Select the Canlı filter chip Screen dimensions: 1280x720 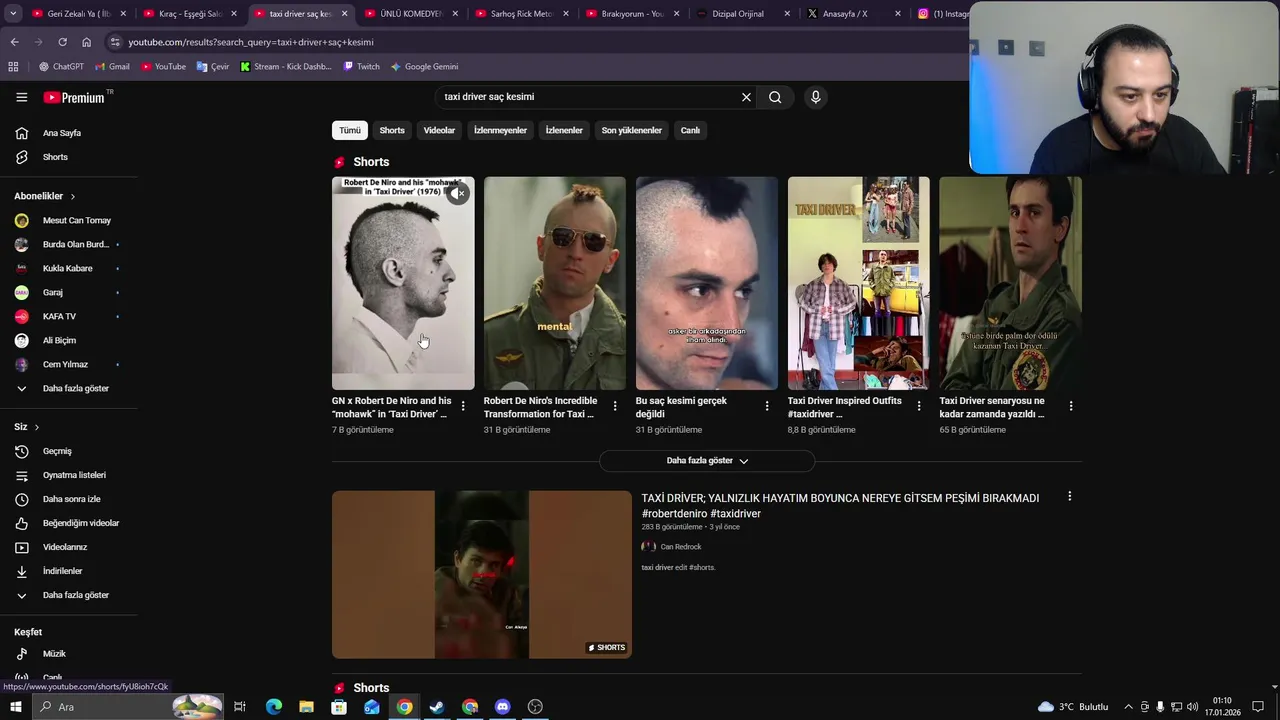click(x=690, y=130)
